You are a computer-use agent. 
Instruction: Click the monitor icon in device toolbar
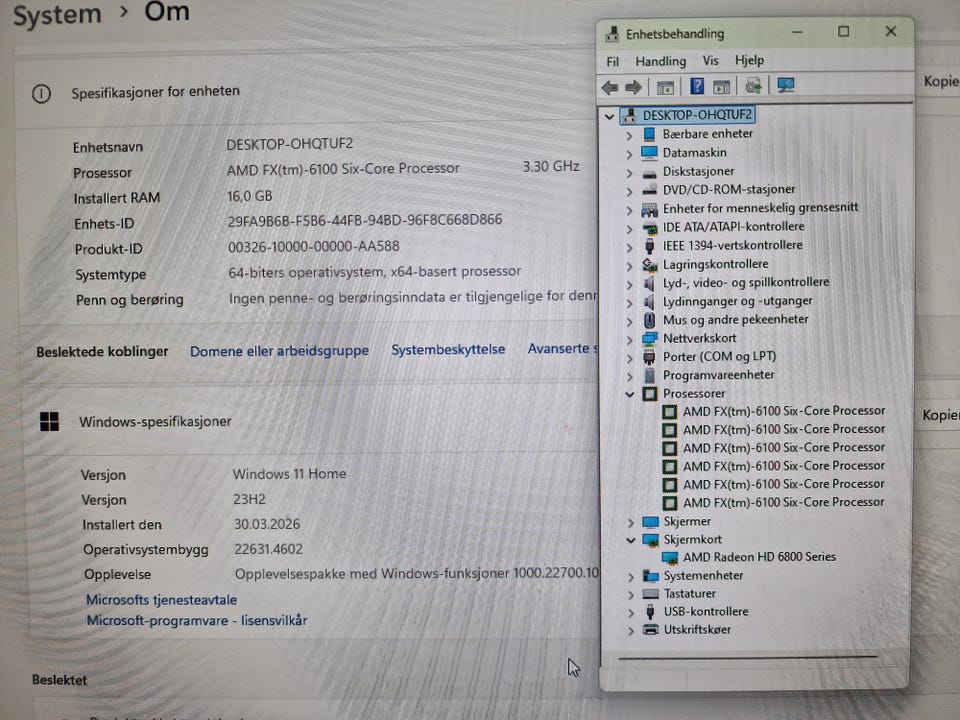click(786, 86)
